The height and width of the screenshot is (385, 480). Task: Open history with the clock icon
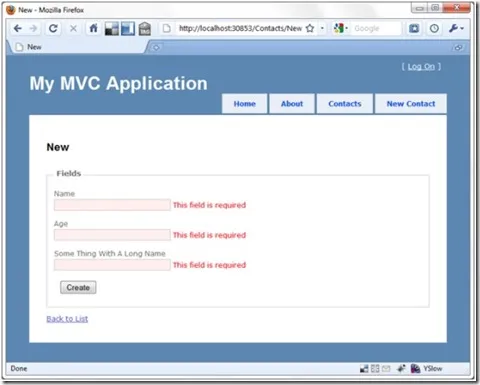tap(434, 29)
